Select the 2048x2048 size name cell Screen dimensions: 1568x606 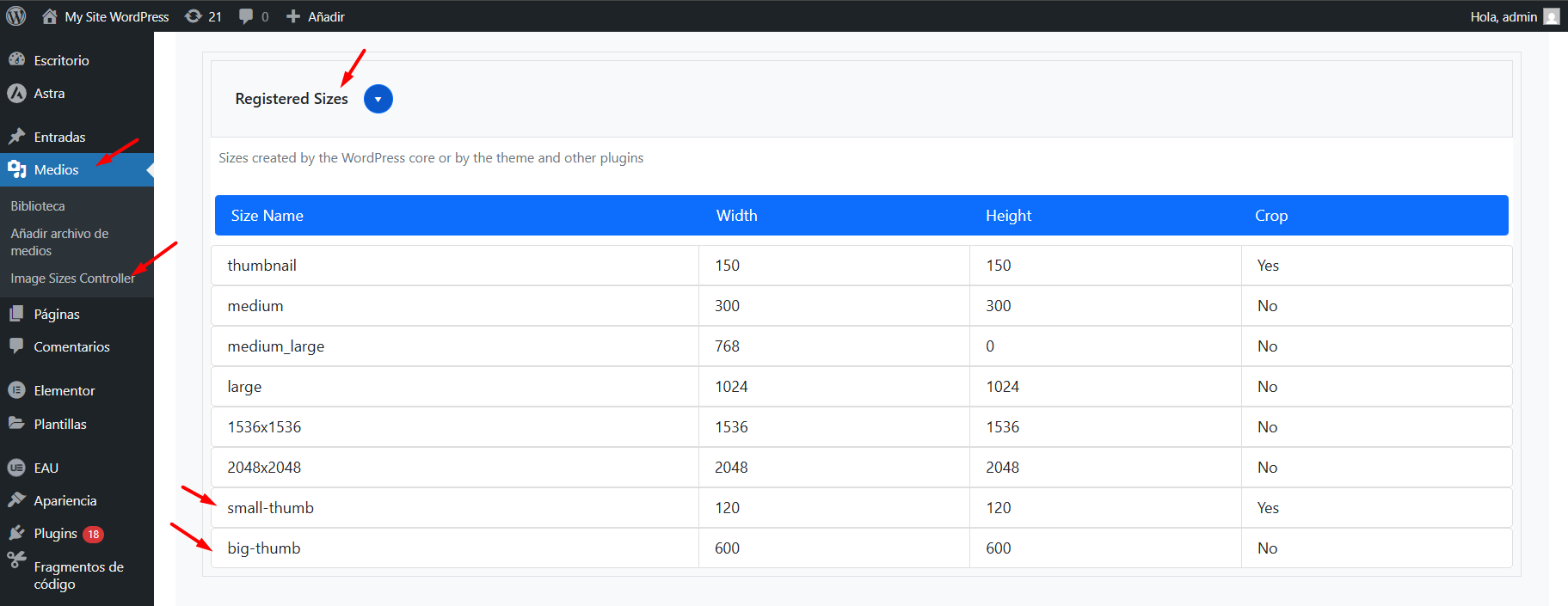coord(455,468)
